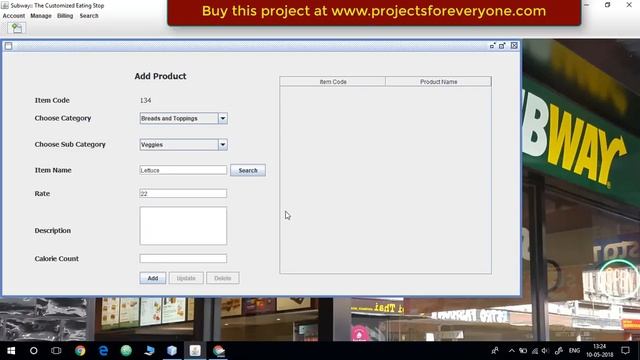Click the internal frame system menu icon

(x=9, y=46)
